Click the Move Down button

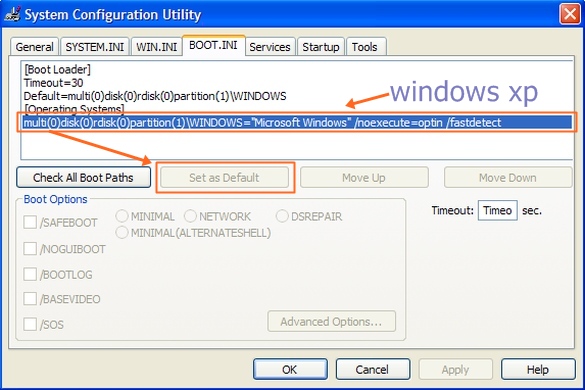507,177
